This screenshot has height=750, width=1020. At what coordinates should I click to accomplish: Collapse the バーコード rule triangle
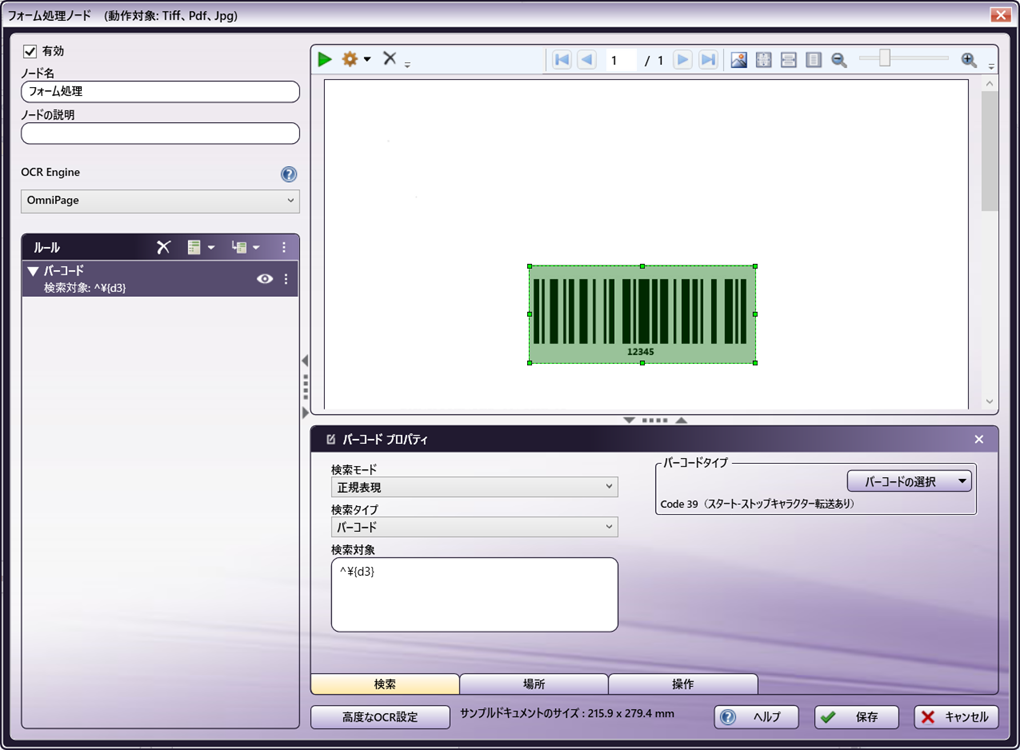point(33,271)
